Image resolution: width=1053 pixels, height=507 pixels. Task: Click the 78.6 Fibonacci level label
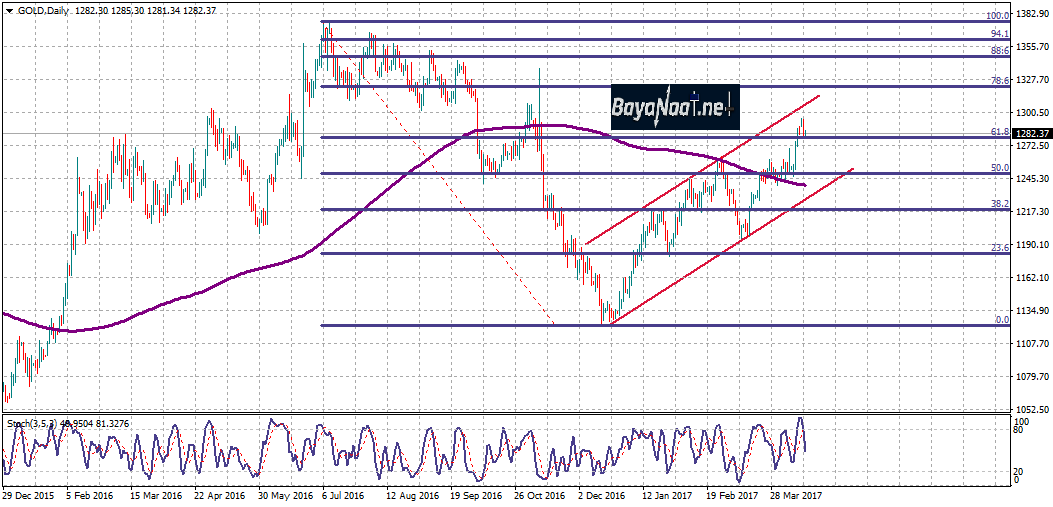click(998, 82)
